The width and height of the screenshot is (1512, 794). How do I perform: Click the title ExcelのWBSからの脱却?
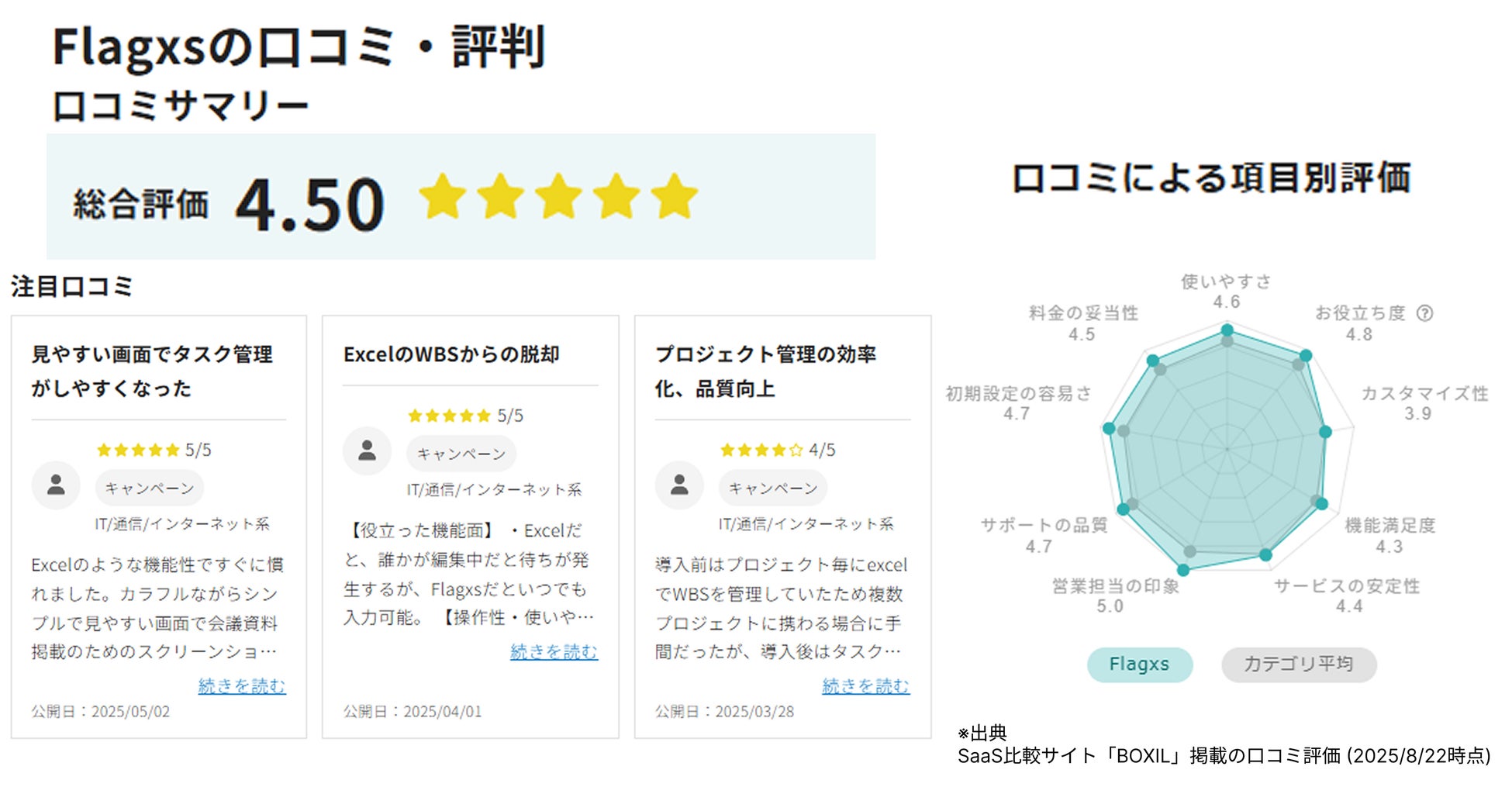[451, 354]
